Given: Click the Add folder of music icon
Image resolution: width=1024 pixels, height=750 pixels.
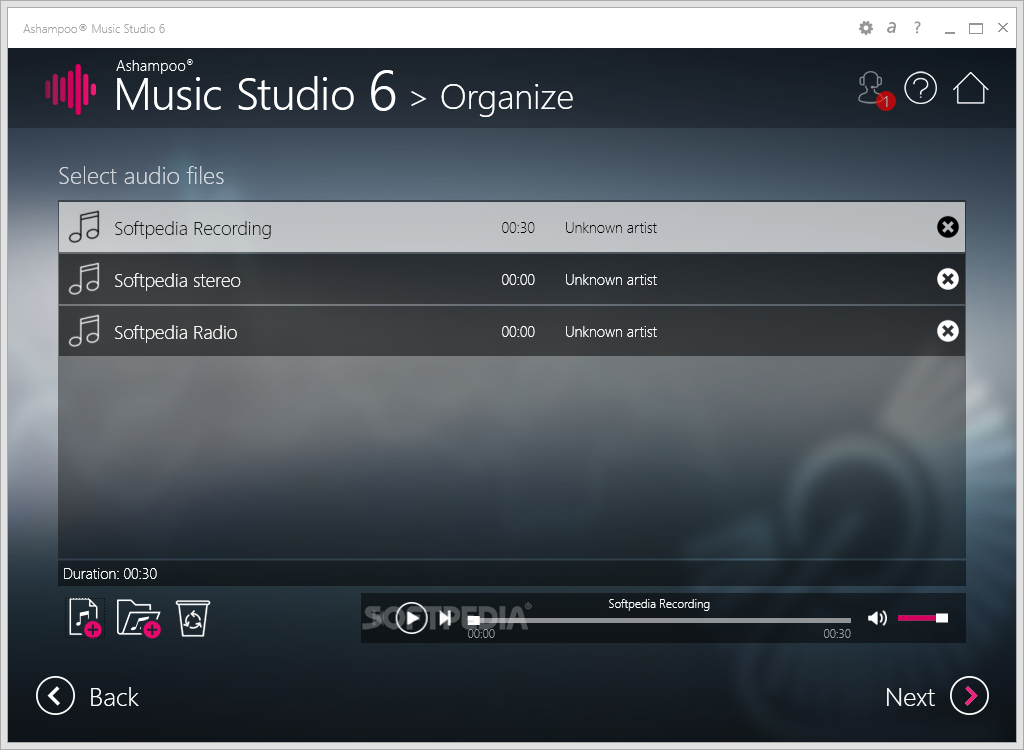Looking at the screenshot, I should coord(138,618).
